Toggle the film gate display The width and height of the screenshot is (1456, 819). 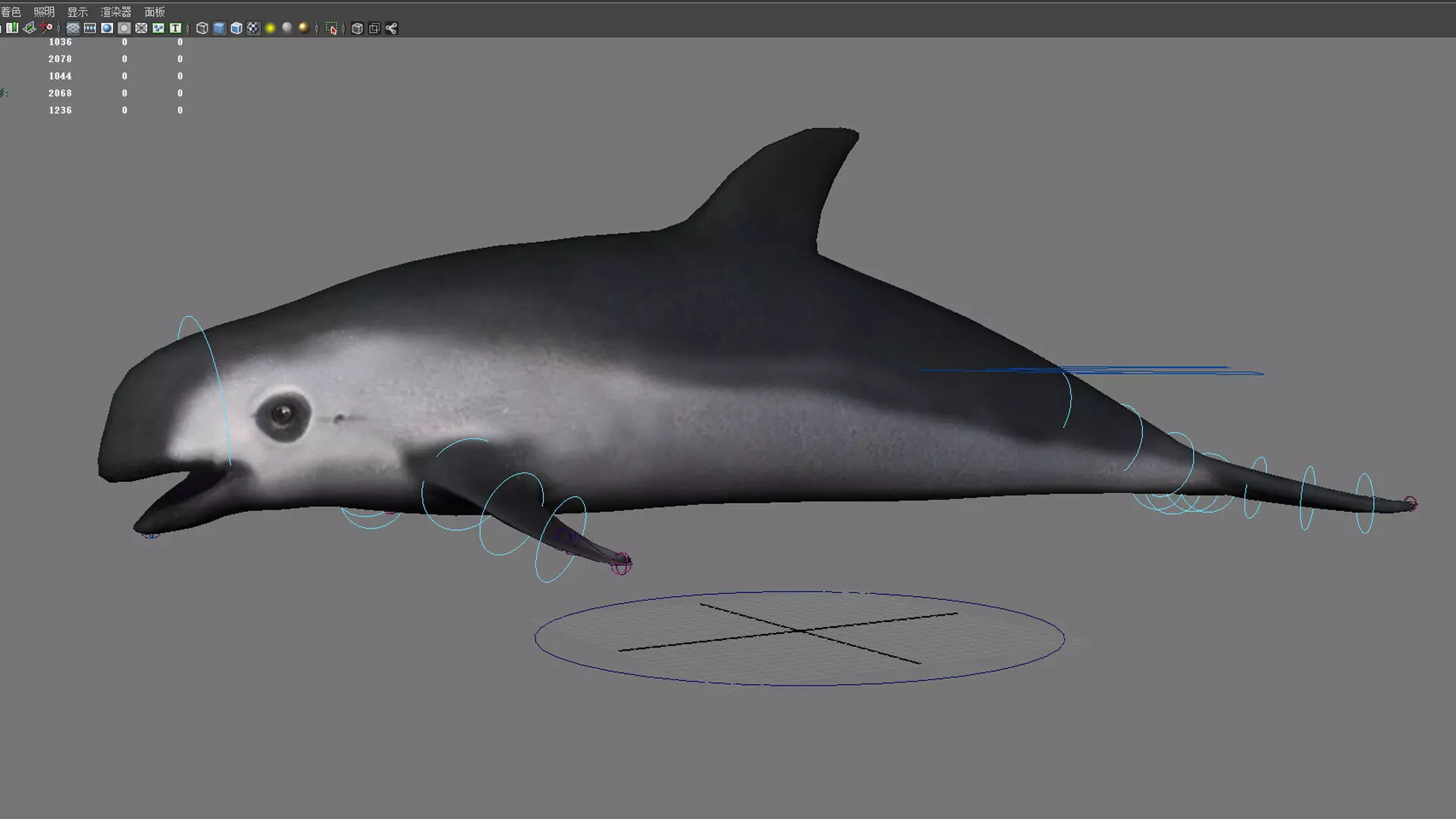point(90,28)
